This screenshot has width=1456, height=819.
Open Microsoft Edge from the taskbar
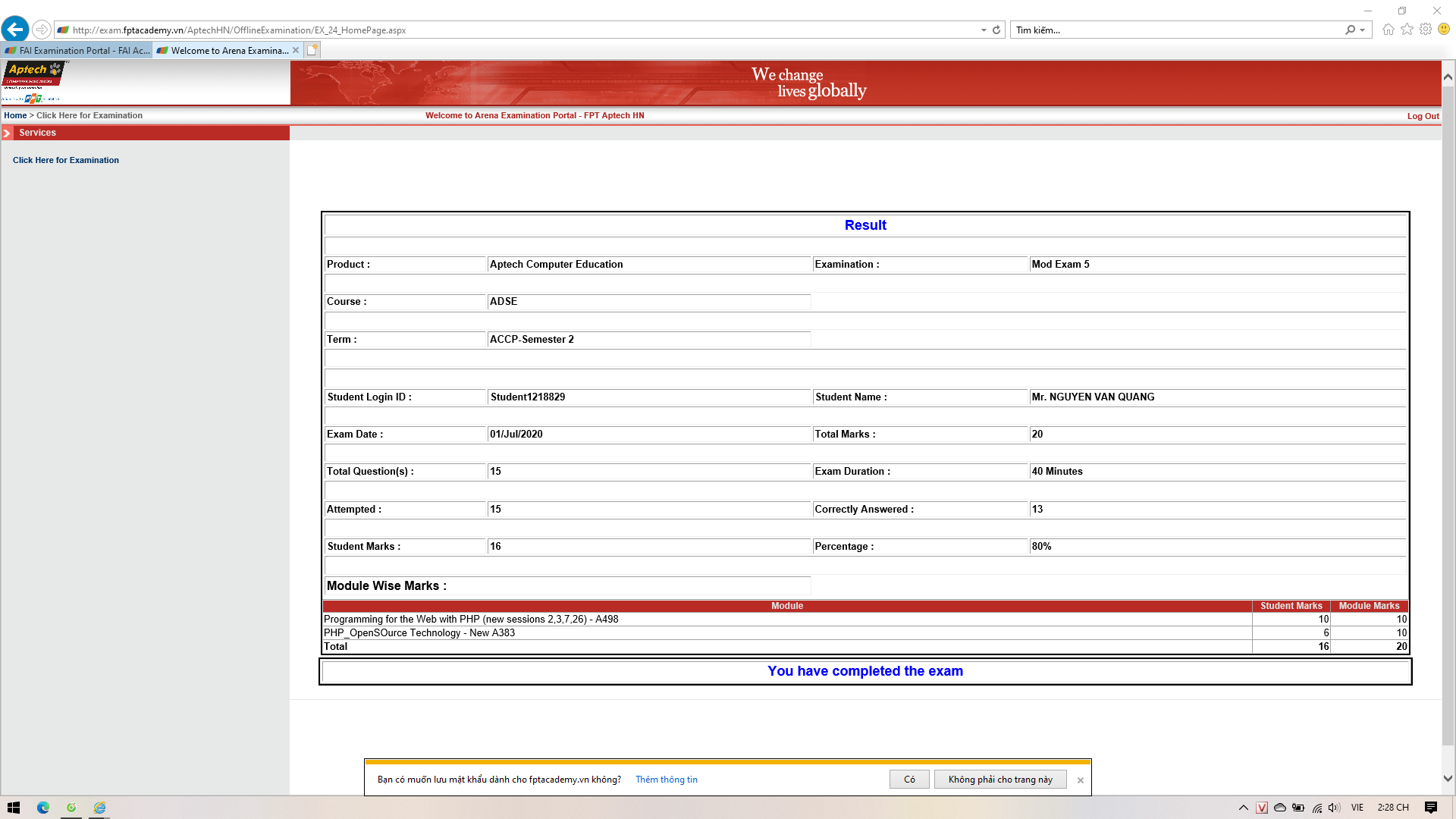(43, 808)
